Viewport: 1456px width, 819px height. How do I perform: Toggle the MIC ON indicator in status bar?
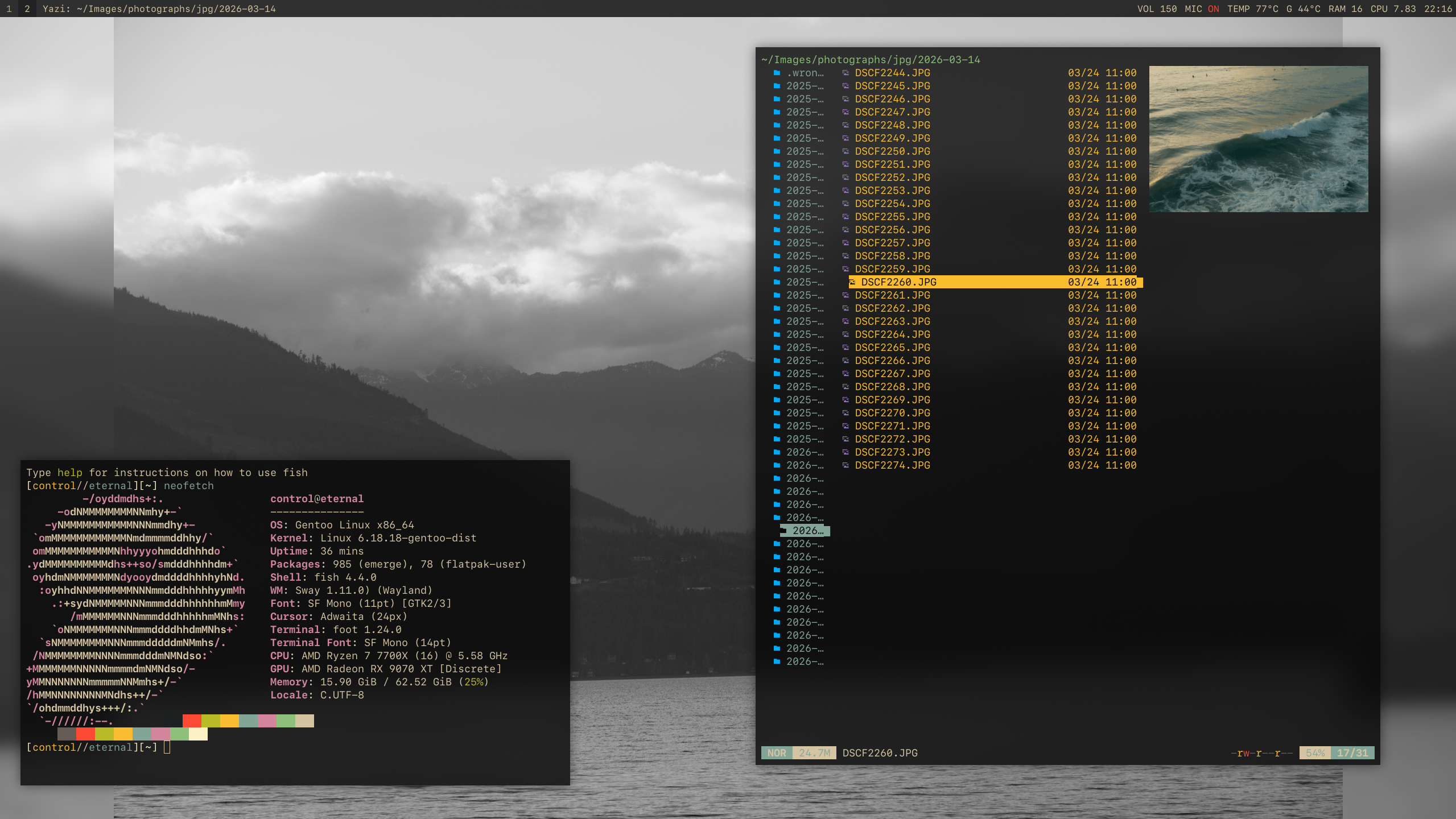(x=1202, y=9)
